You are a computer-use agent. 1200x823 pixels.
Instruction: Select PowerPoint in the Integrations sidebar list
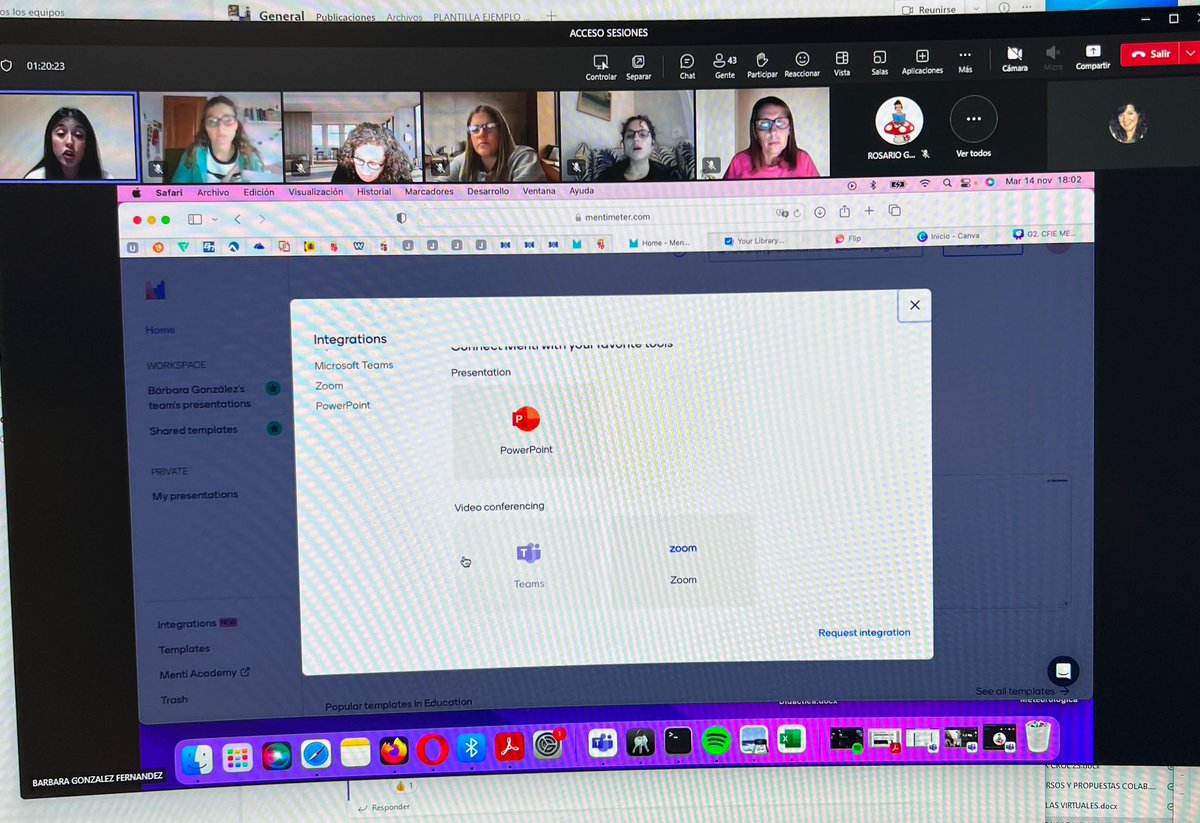click(343, 405)
